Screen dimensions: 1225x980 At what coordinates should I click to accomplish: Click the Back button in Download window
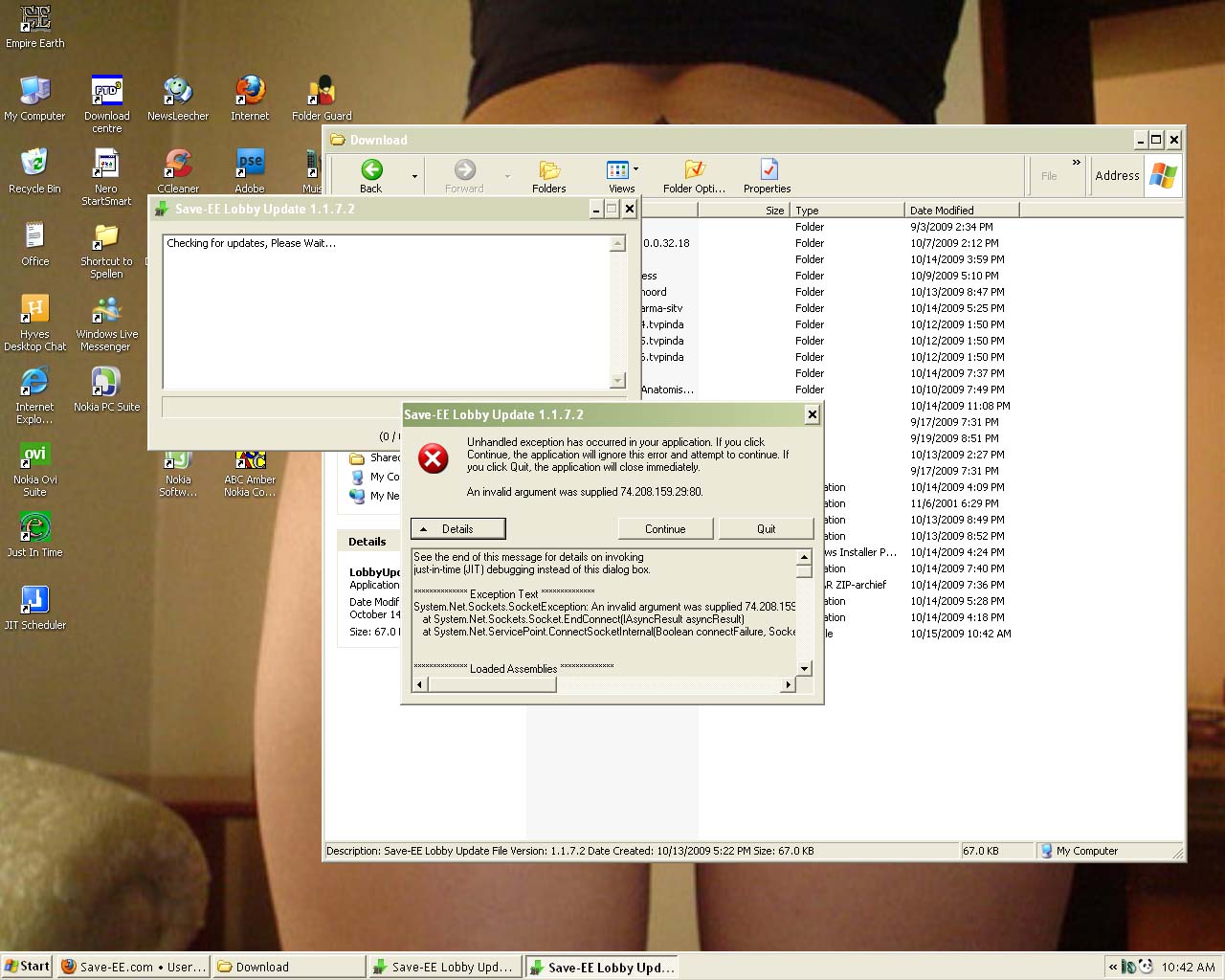[x=371, y=175]
